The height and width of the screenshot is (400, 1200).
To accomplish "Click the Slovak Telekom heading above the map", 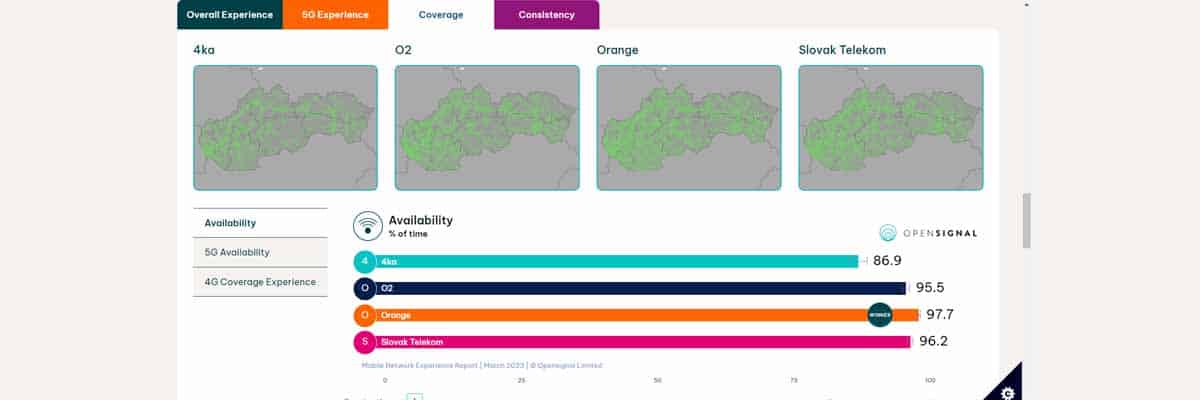I will (842, 49).
